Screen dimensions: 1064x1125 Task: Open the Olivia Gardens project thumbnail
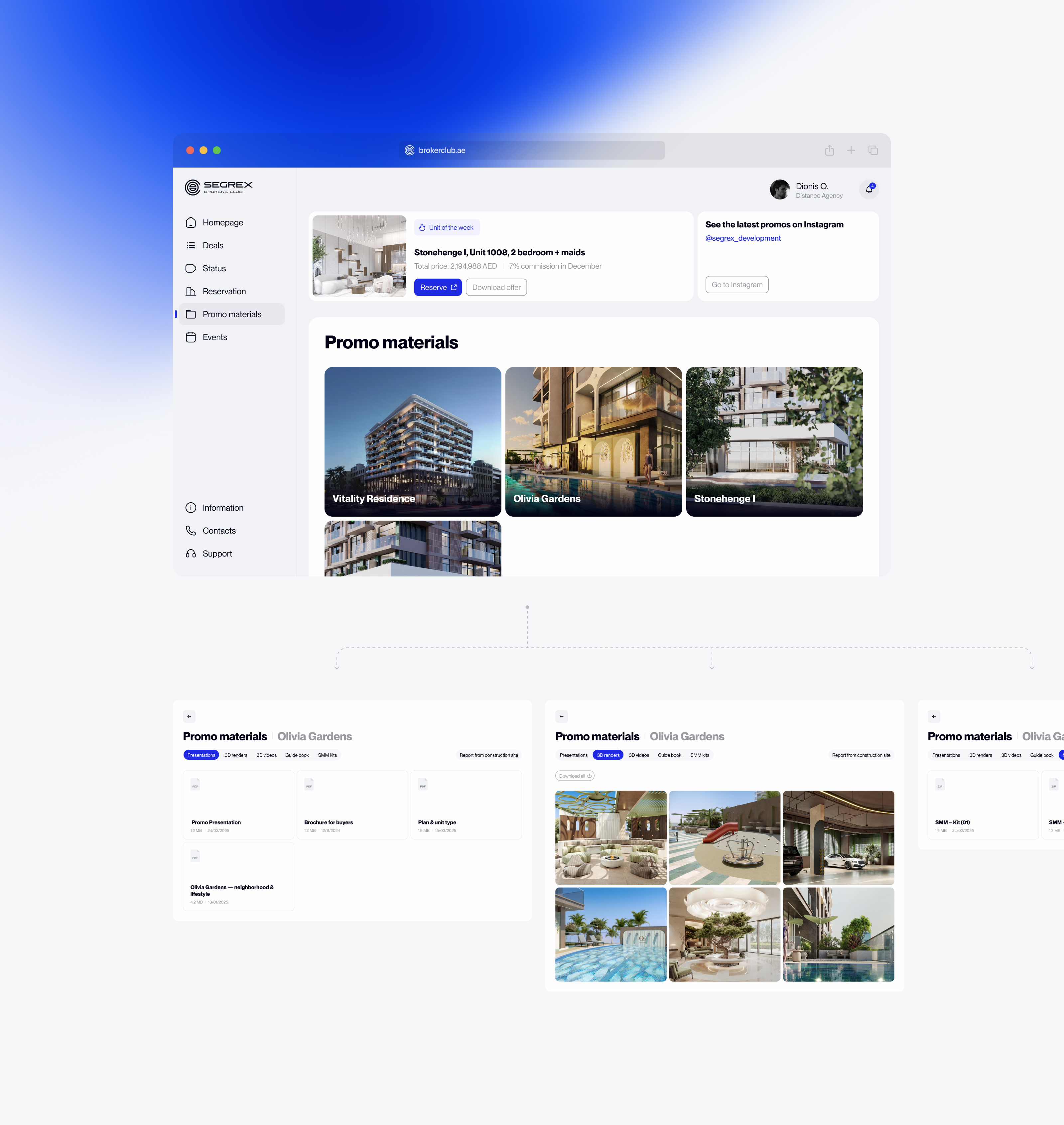click(x=593, y=441)
